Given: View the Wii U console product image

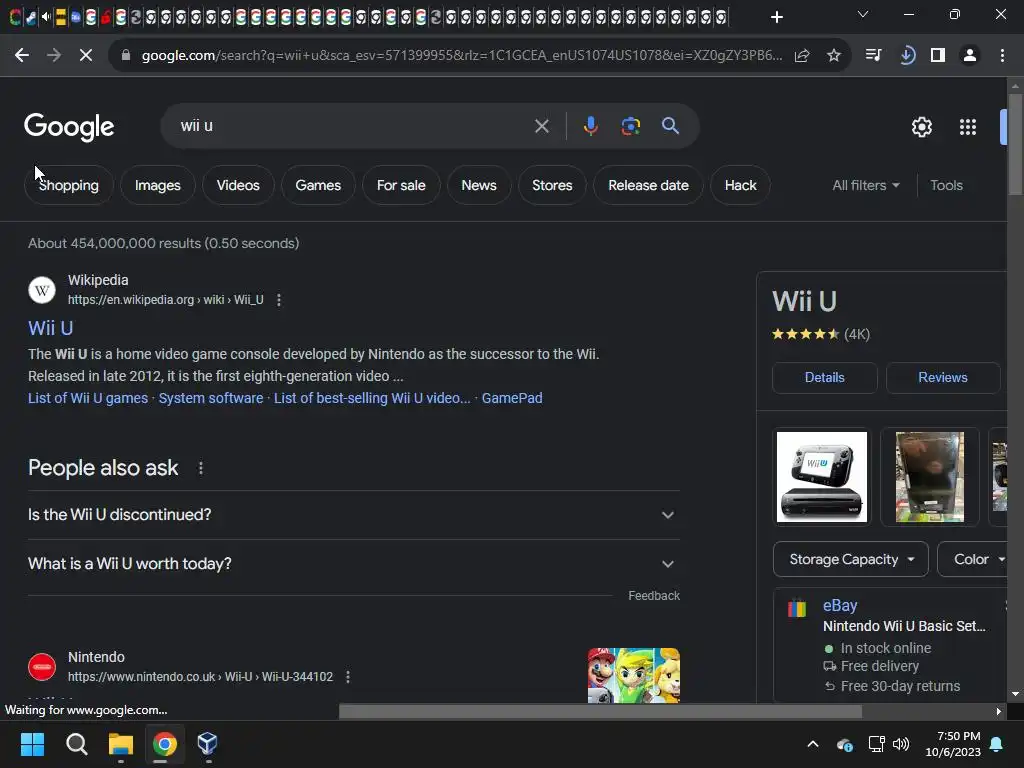Looking at the screenshot, I should pyautogui.click(x=822, y=477).
